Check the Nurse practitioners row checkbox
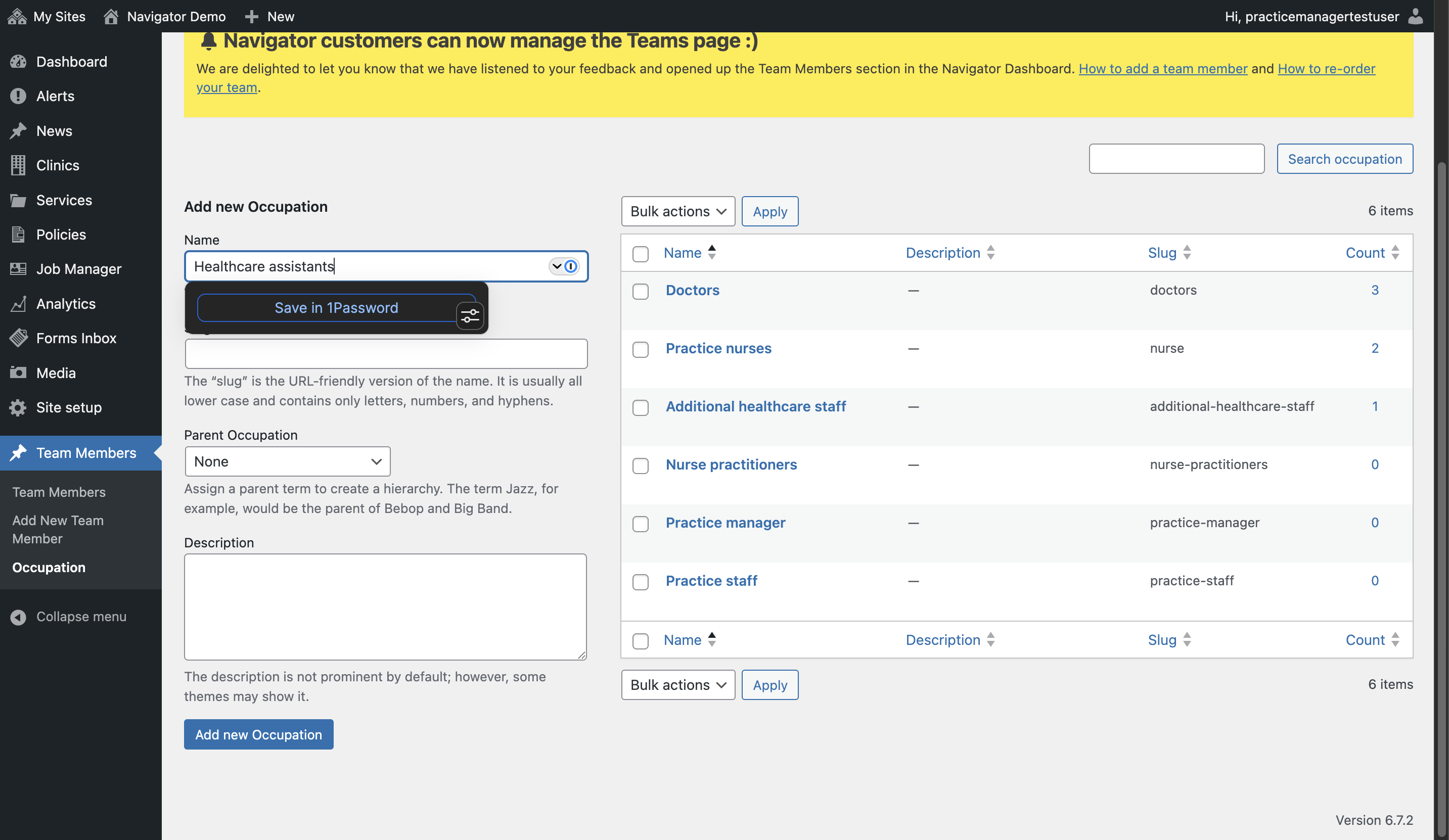The width and height of the screenshot is (1449, 840). tap(640, 465)
